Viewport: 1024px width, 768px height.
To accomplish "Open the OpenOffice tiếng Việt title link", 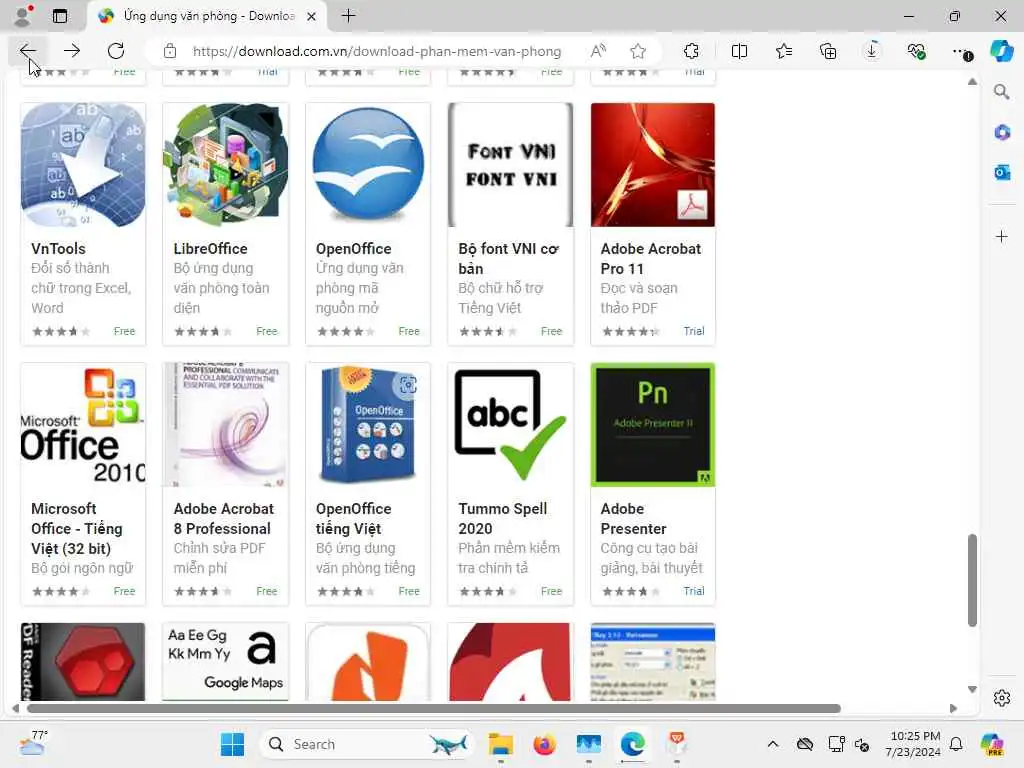I will point(353,519).
